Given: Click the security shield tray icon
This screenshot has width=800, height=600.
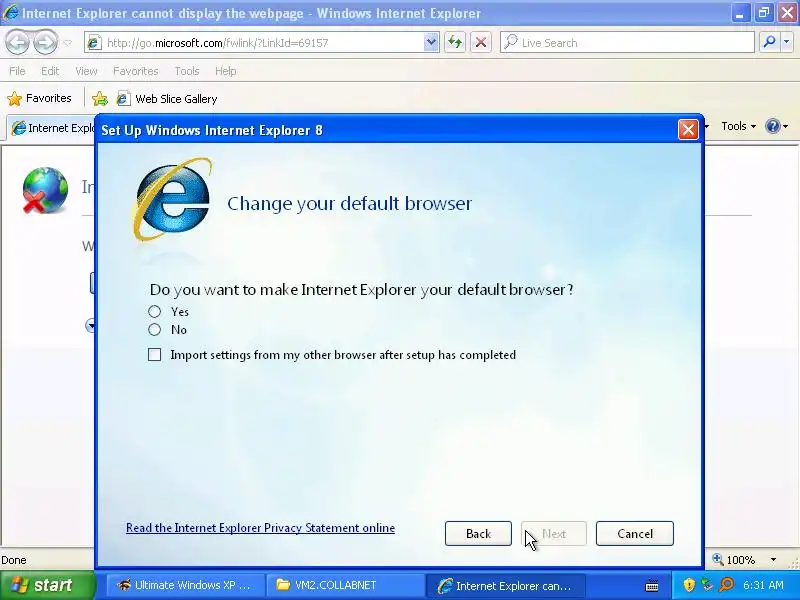Looking at the screenshot, I should point(689,585).
